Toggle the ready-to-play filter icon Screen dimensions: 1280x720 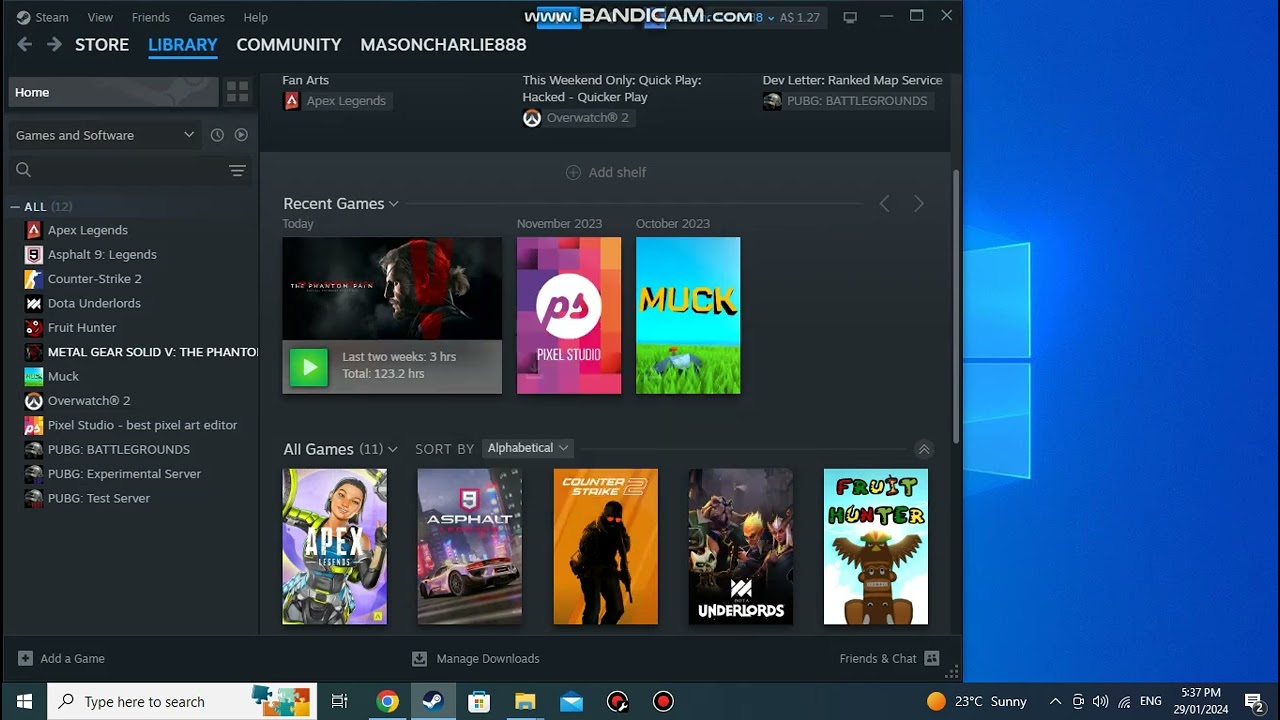(x=241, y=135)
